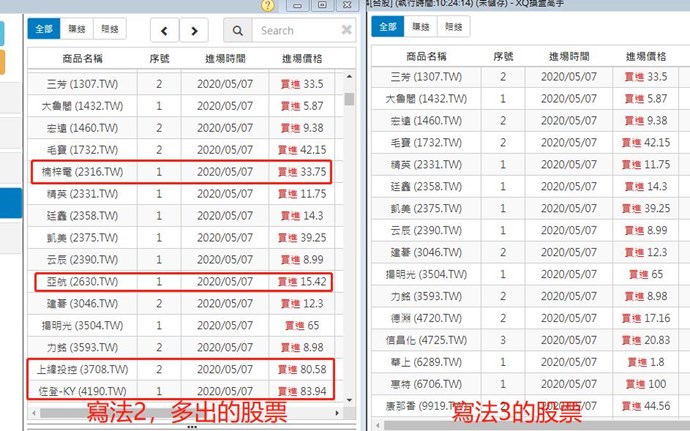Image resolution: width=690 pixels, height=431 pixels.
Task: Click 三芳 (1307.TW) in the right window
Action: 426,77
